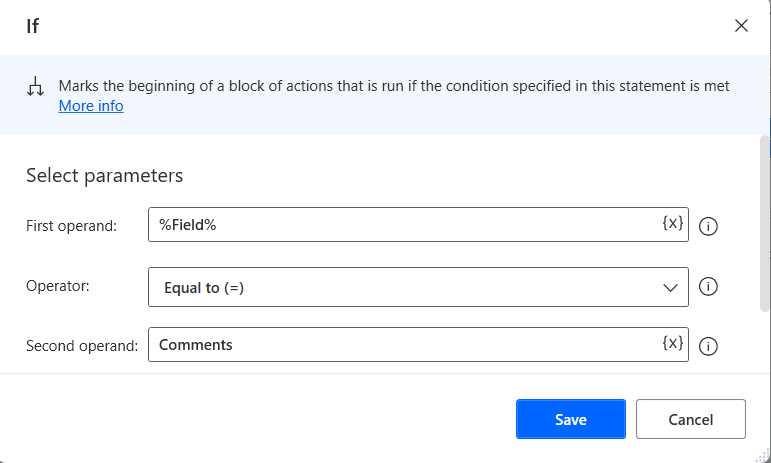The width and height of the screenshot is (771, 463).
Task: Click the "Second operand:" label
Action: pos(82,346)
